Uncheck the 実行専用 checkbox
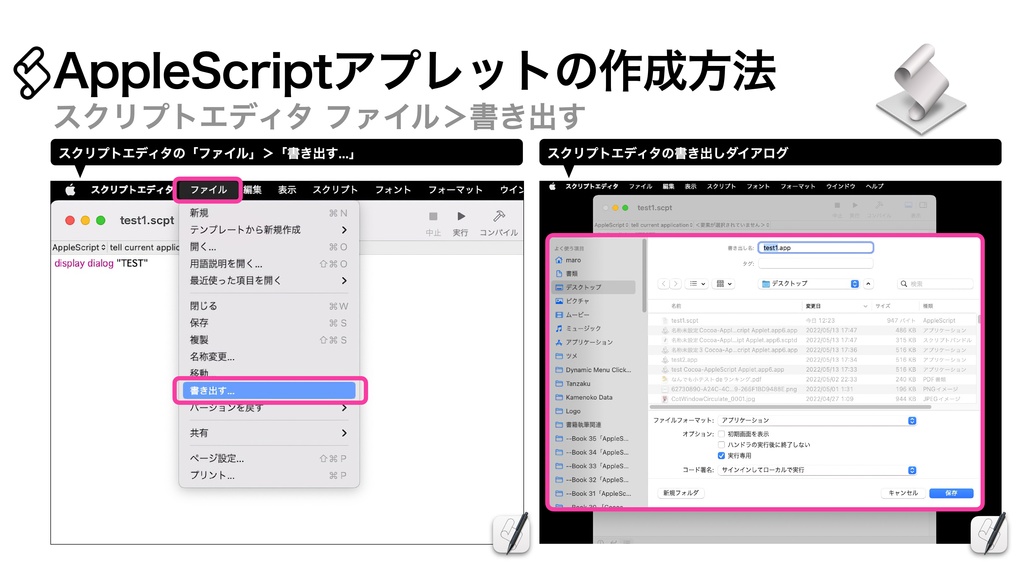 pyautogui.click(x=721, y=456)
